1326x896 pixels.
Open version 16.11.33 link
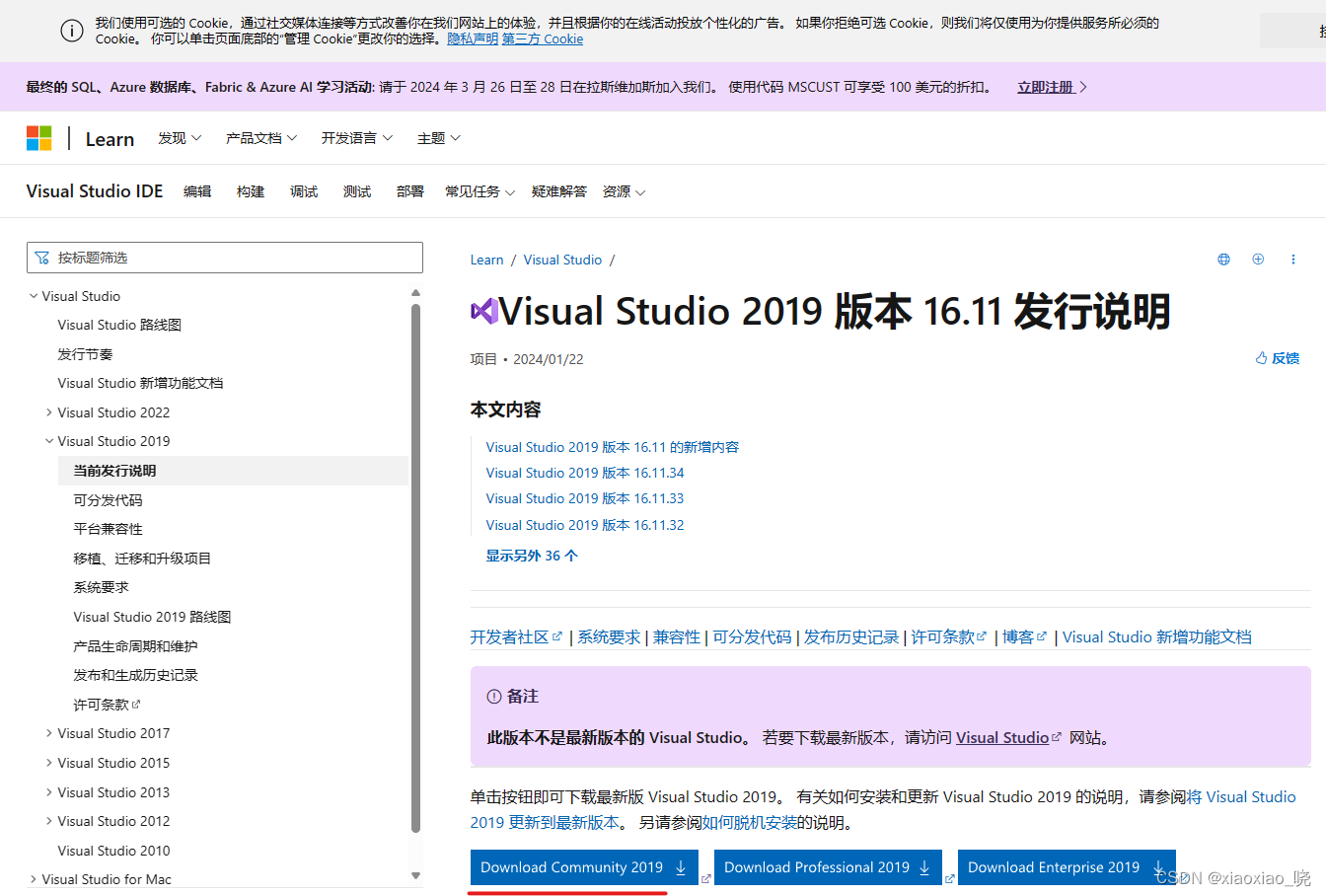click(585, 498)
